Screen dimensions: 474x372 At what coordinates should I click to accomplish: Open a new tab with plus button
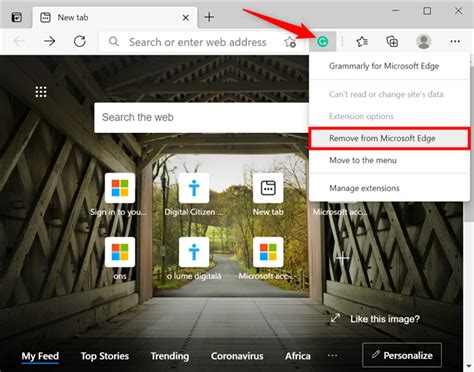tap(209, 17)
